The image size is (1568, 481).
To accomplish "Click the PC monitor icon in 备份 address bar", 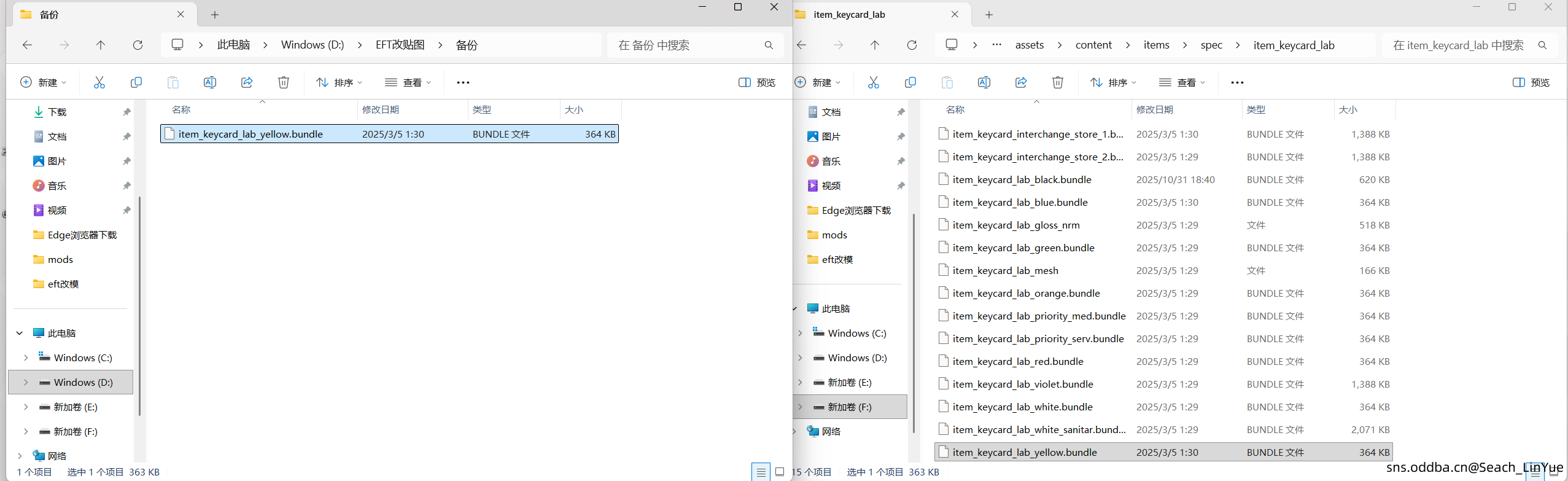I will (177, 45).
